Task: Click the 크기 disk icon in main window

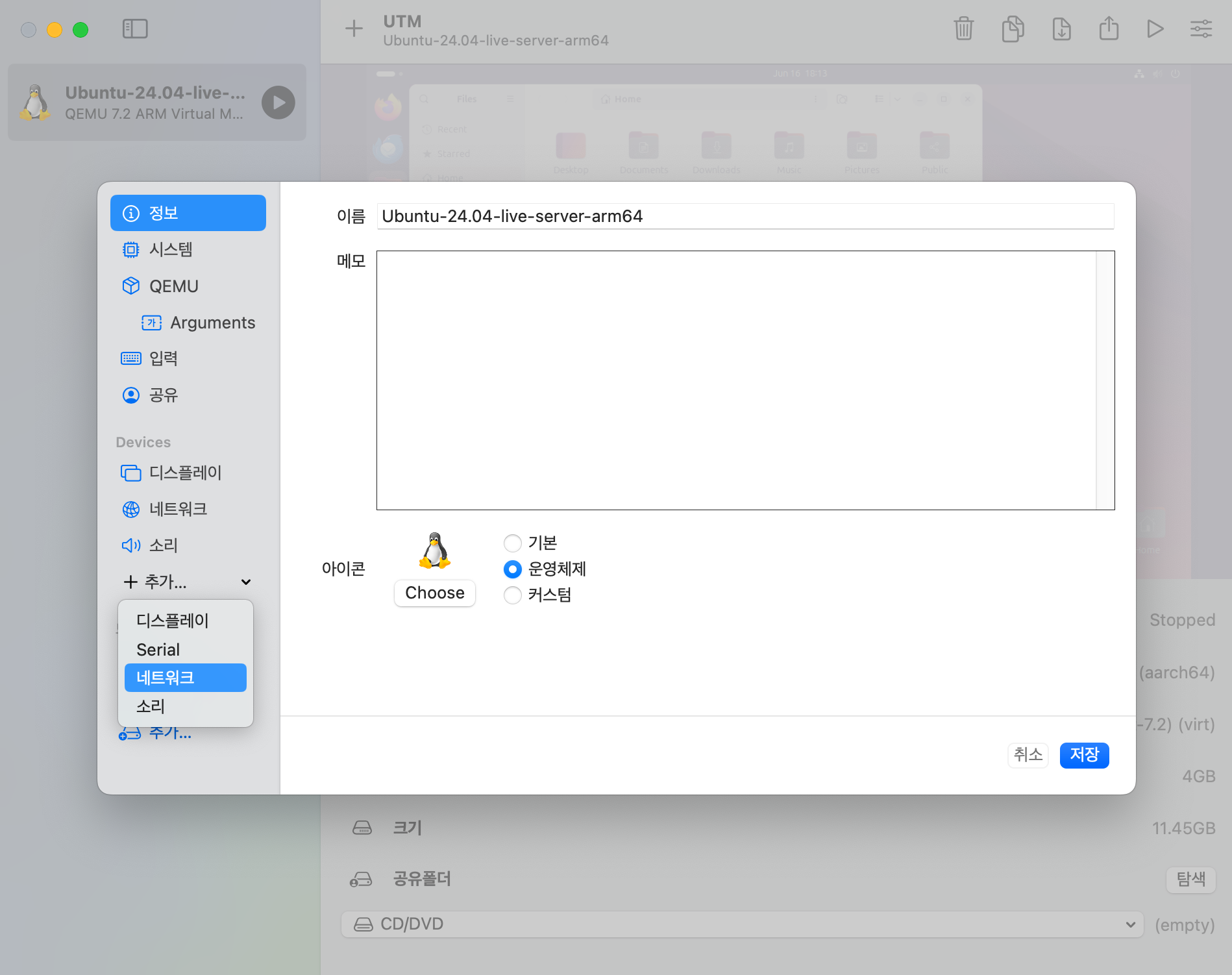Action: pyautogui.click(x=362, y=828)
